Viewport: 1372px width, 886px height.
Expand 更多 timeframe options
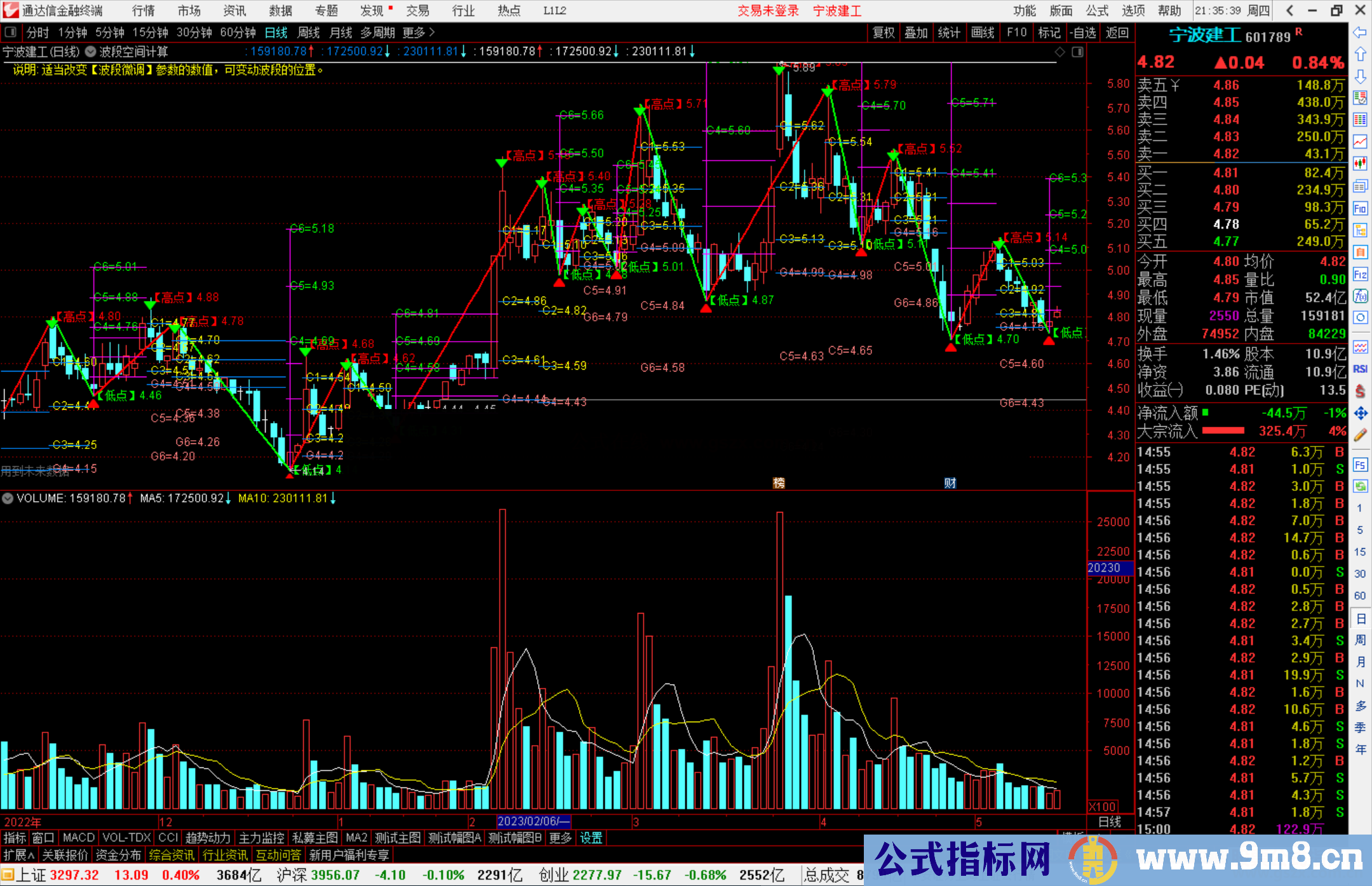click(x=419, y=32)
